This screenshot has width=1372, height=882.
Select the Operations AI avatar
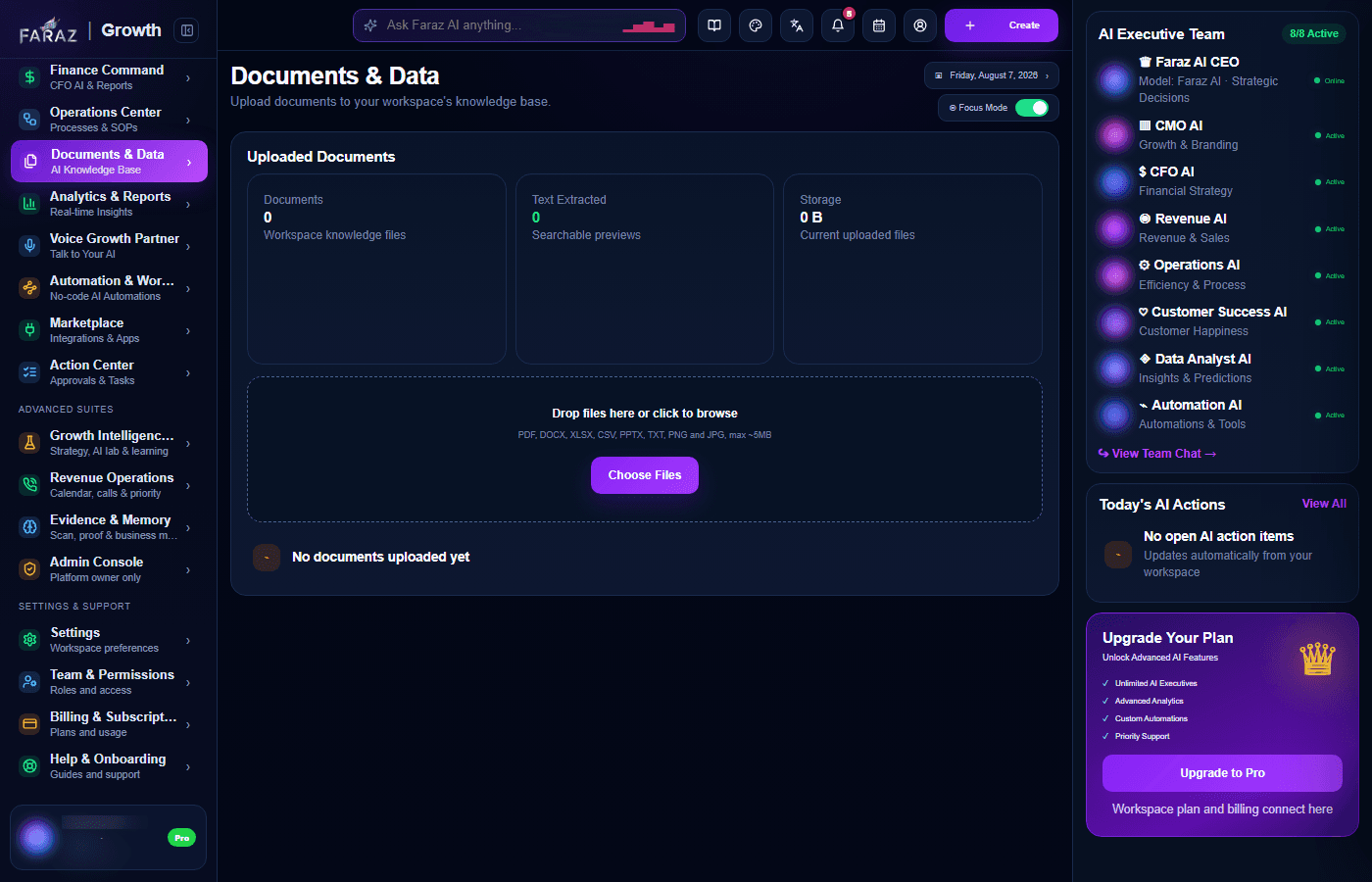pos(1115,275)
